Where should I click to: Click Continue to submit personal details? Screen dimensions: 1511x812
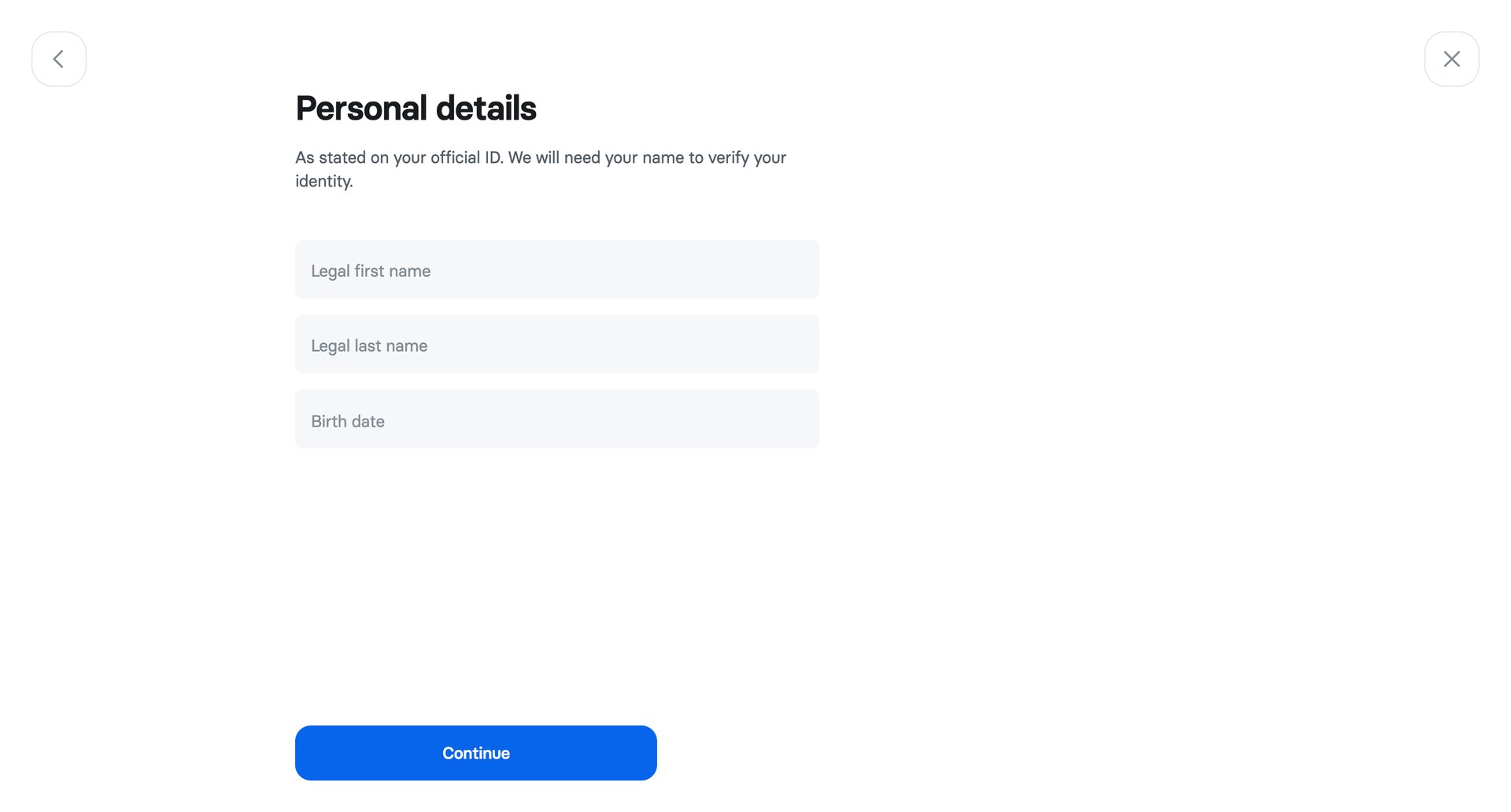pyautogui.click(x=475, y=752)
